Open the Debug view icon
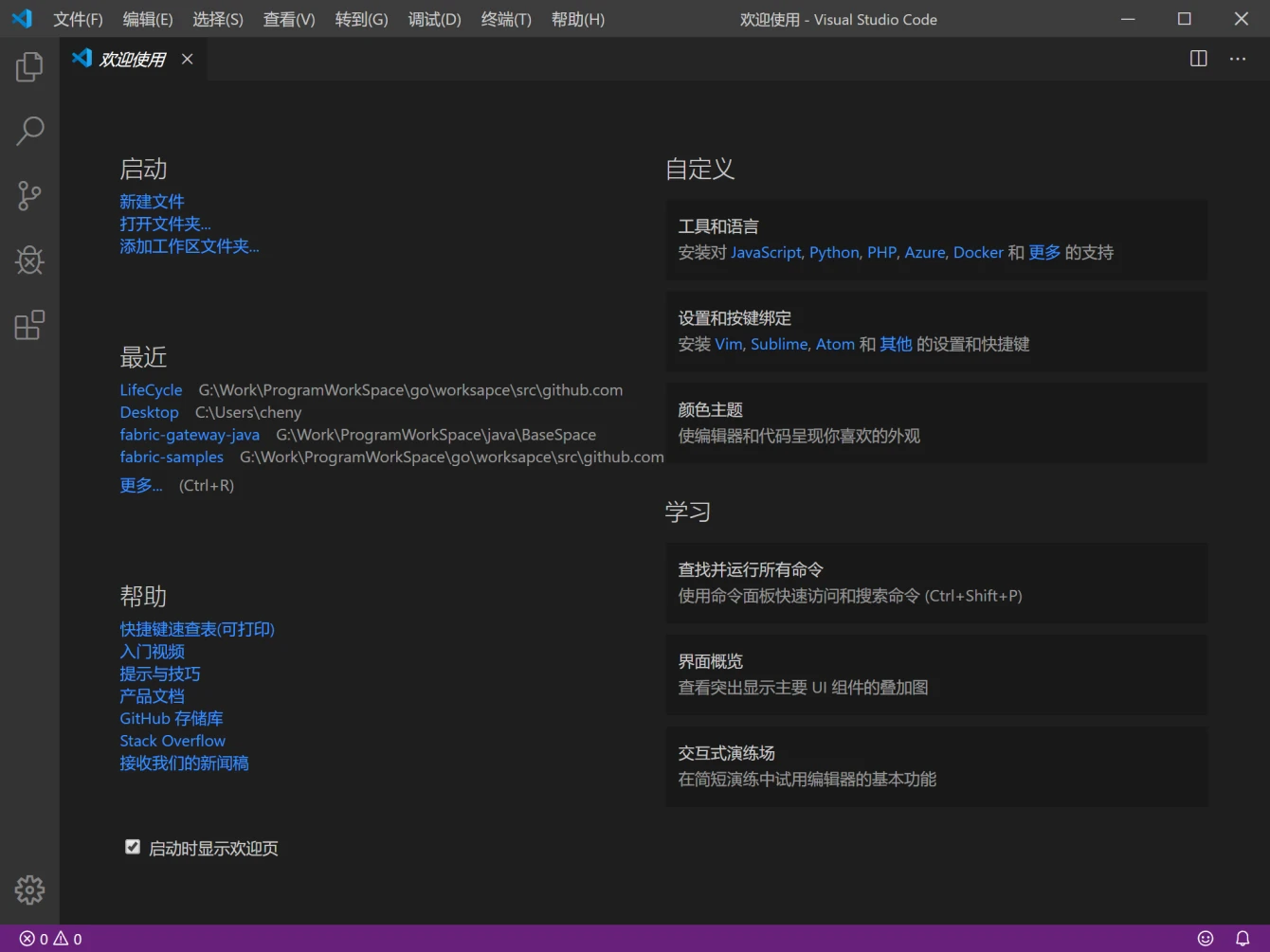The image size is (1270, 952). [28, 260]
